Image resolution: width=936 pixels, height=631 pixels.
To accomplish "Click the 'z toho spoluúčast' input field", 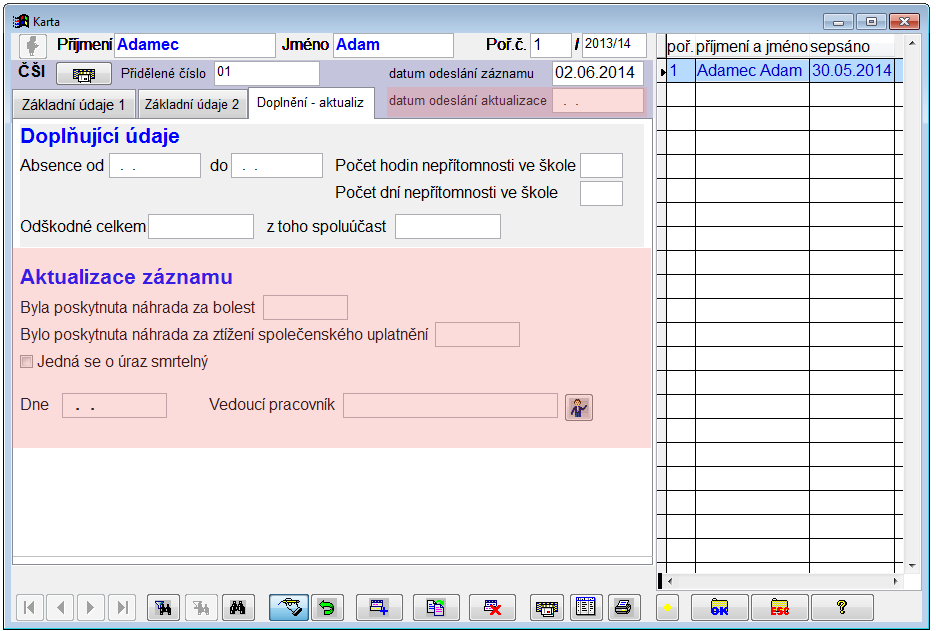I will [x=447, y=227].
